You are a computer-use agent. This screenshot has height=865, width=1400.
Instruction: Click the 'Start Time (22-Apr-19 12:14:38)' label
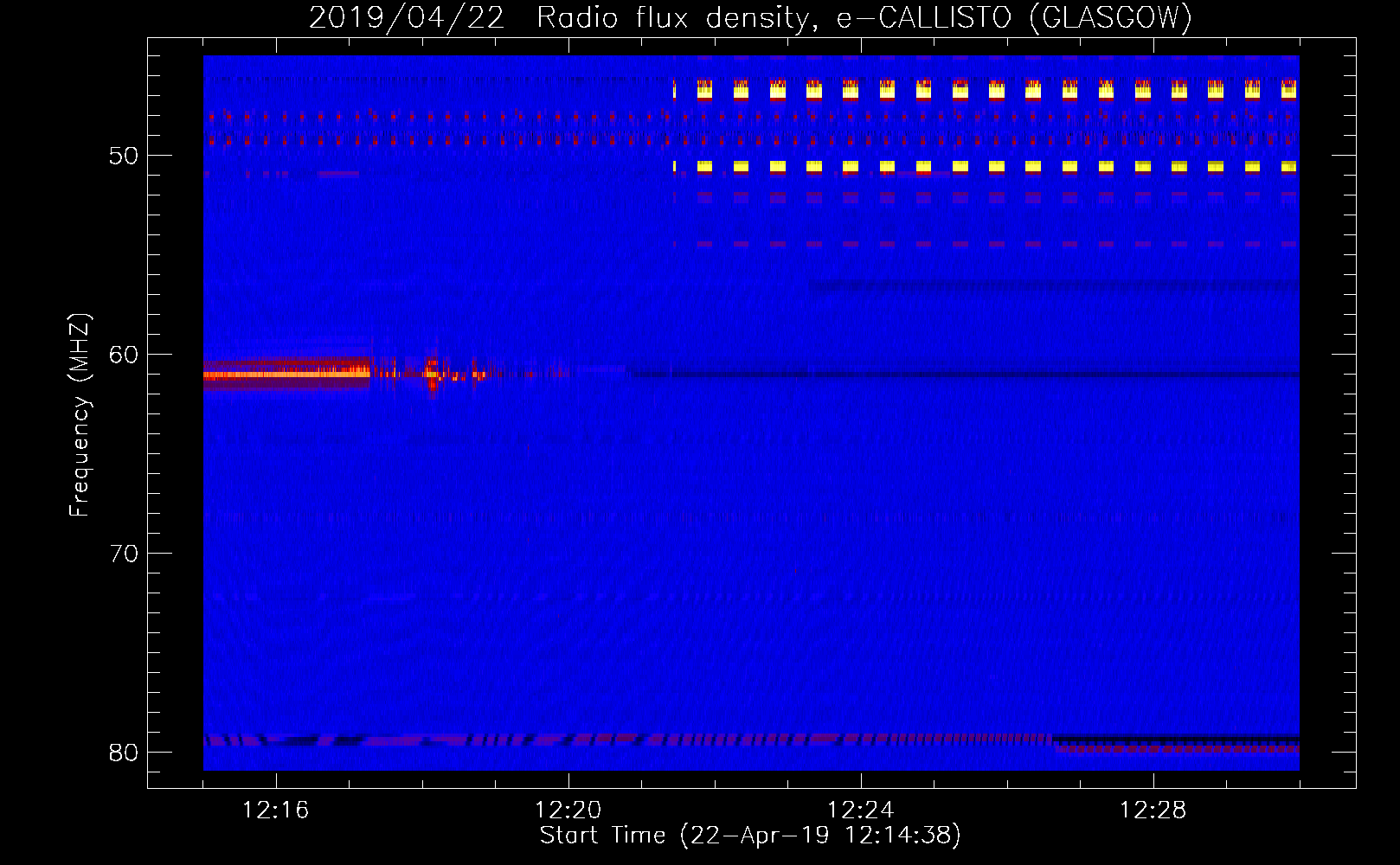coord(750,836)
